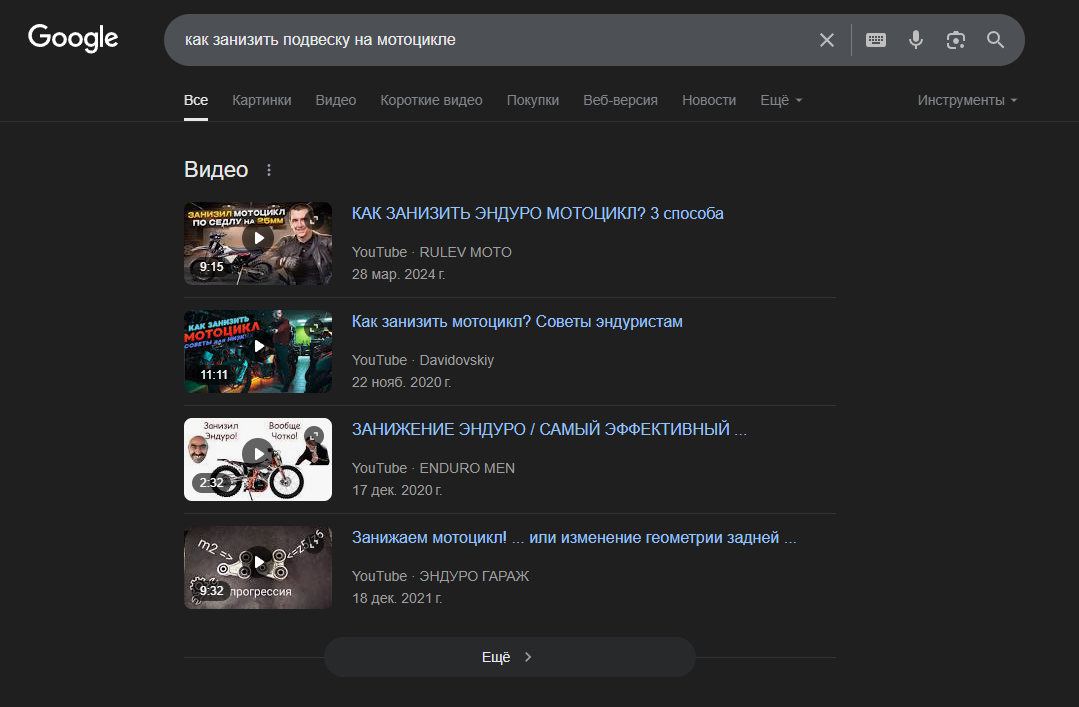Screen dimensions: 1079x707
Task: Open the Инструменты dropdown
Action: tap(967, 101)
